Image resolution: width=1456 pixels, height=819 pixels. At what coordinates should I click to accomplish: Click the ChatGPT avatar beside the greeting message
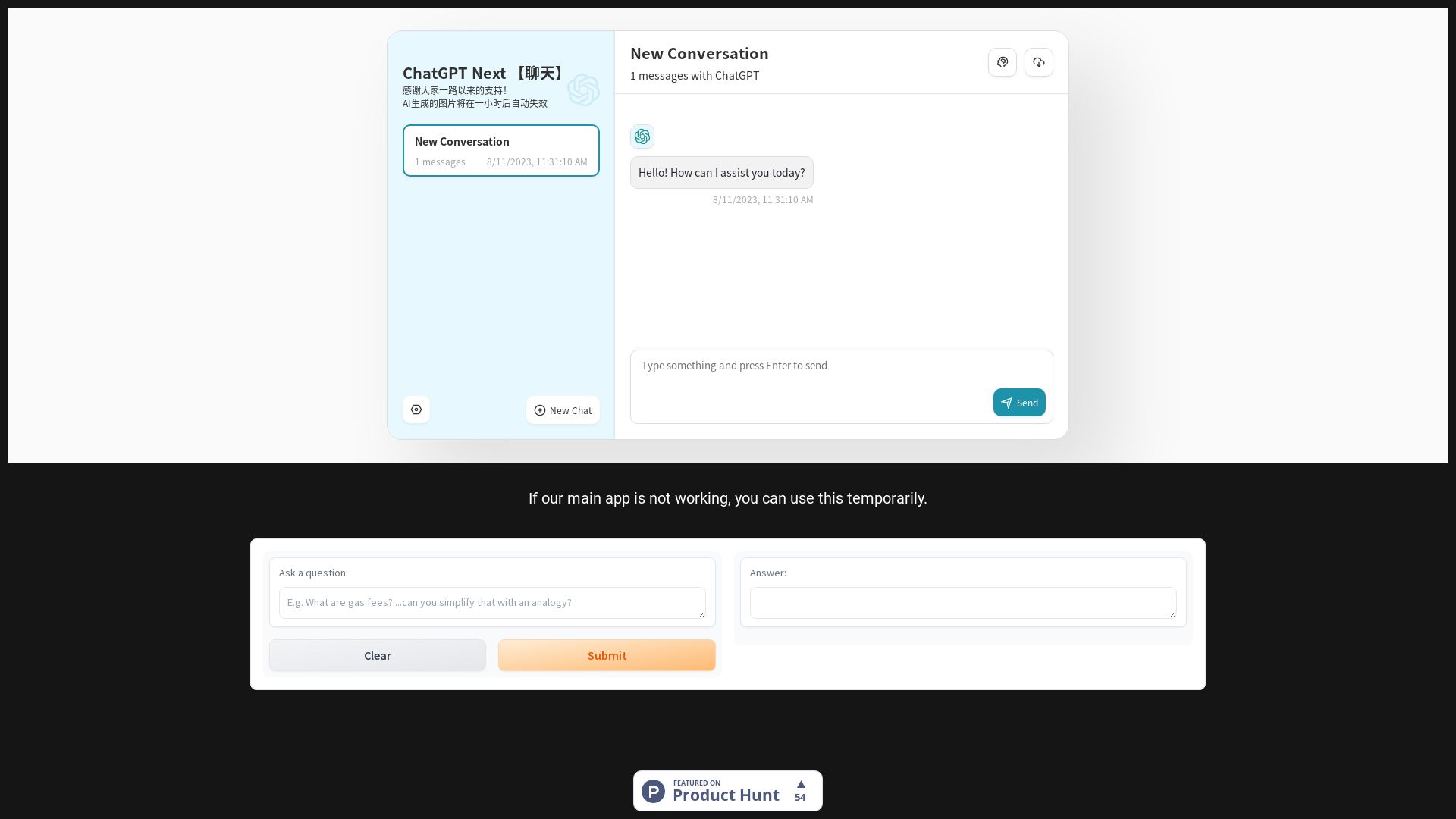pos(642,136)
